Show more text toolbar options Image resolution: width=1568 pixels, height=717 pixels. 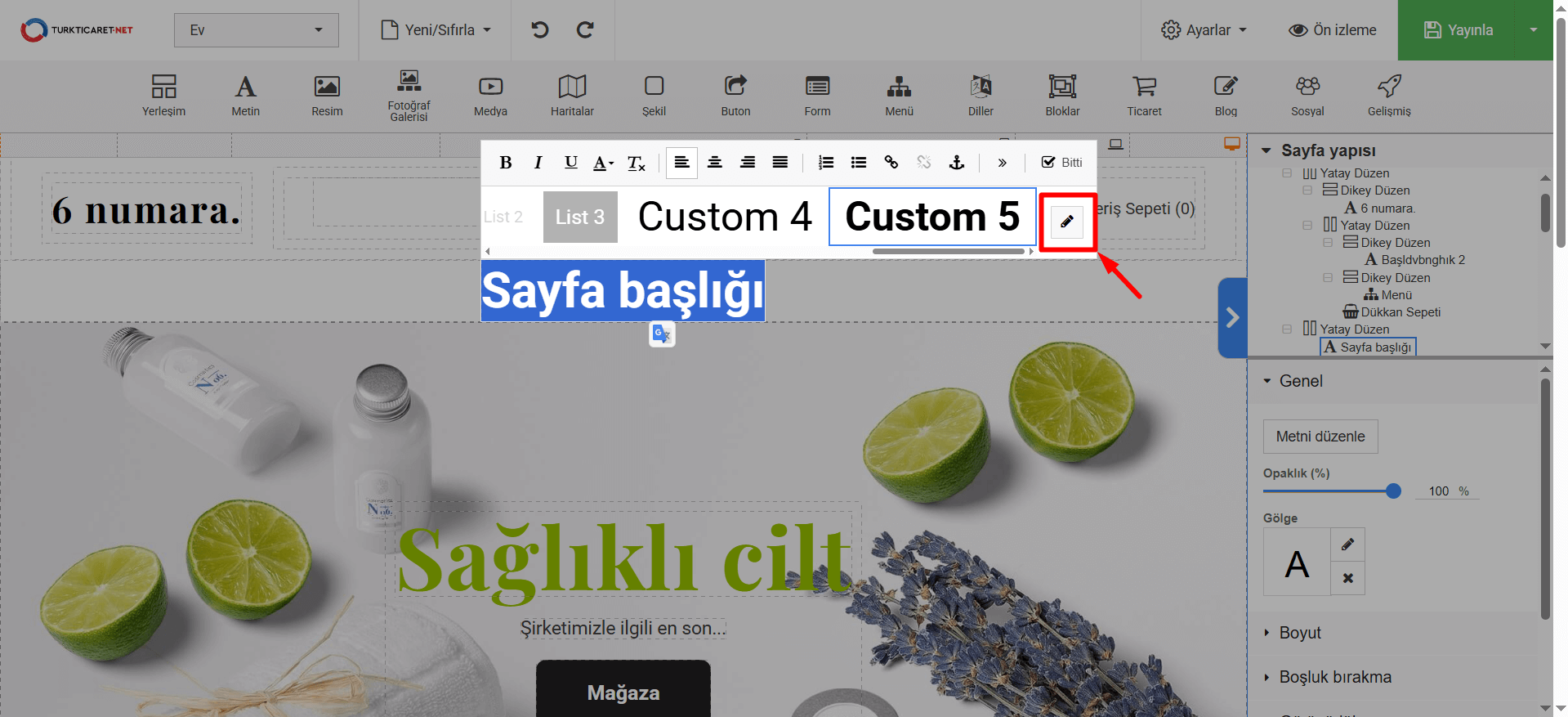(x=1002, y=163)
